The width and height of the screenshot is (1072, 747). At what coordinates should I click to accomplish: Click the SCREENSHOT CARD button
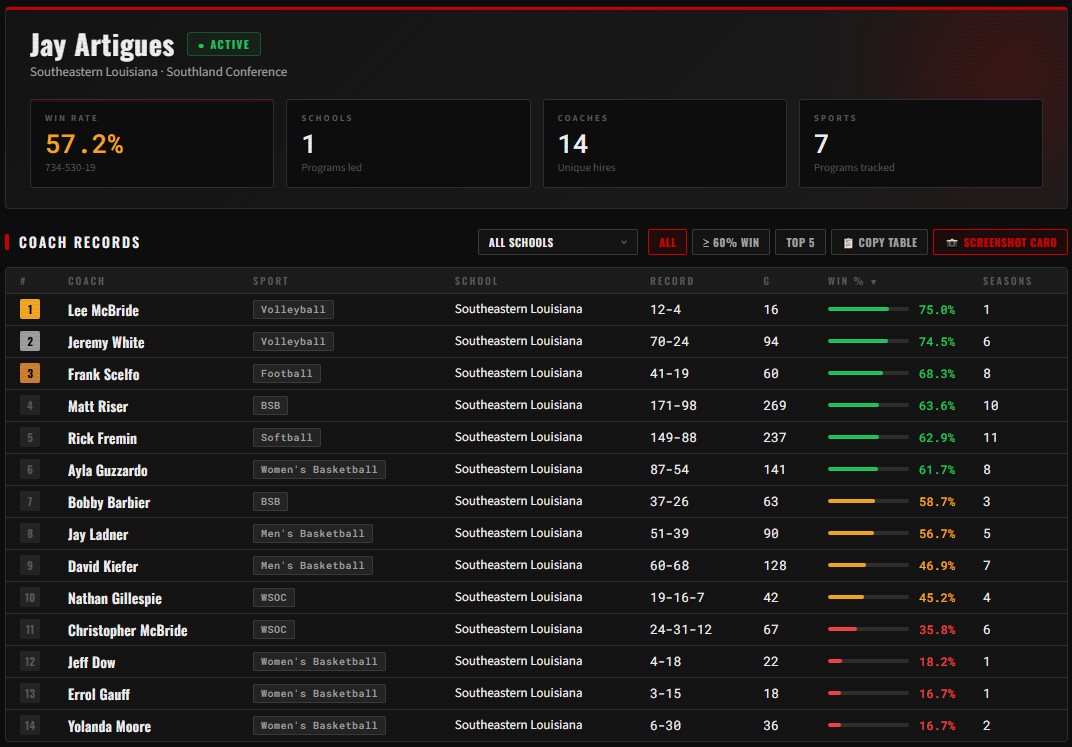(x=1000, y=242)
